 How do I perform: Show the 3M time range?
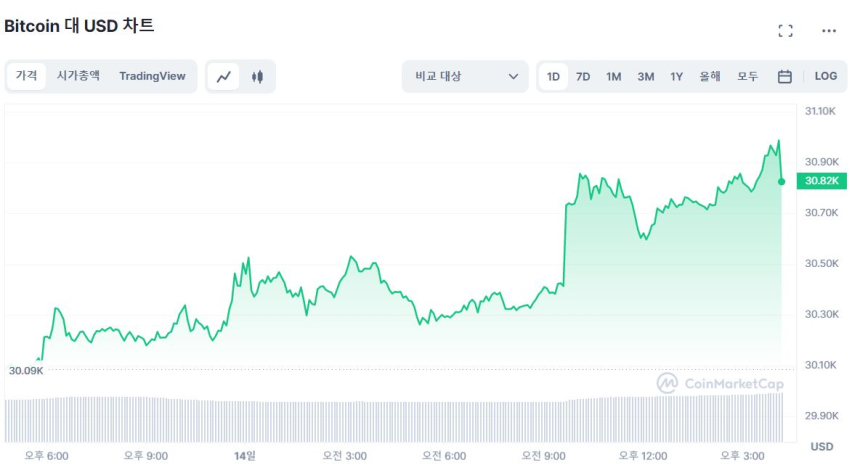pyautogui.click(x=646, y=76)
